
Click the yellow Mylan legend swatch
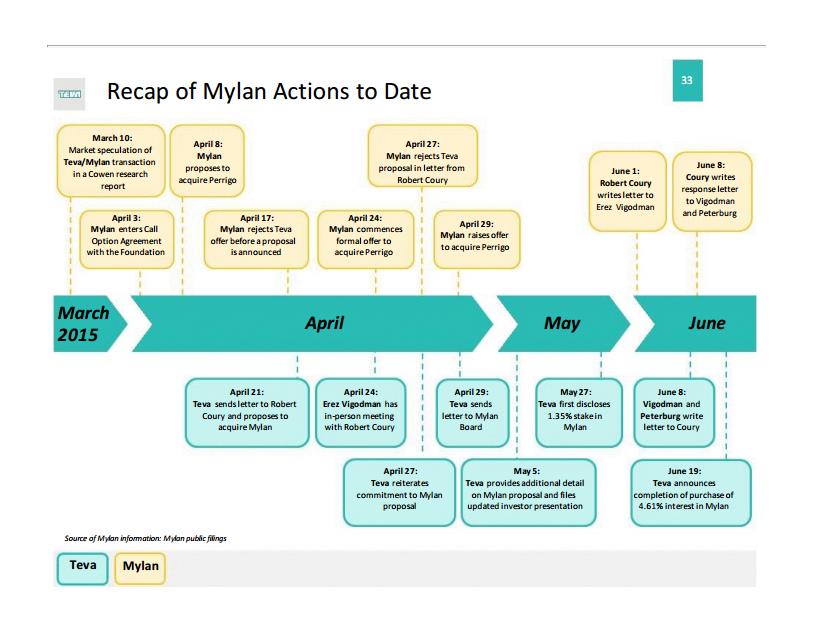click(140, 567)
